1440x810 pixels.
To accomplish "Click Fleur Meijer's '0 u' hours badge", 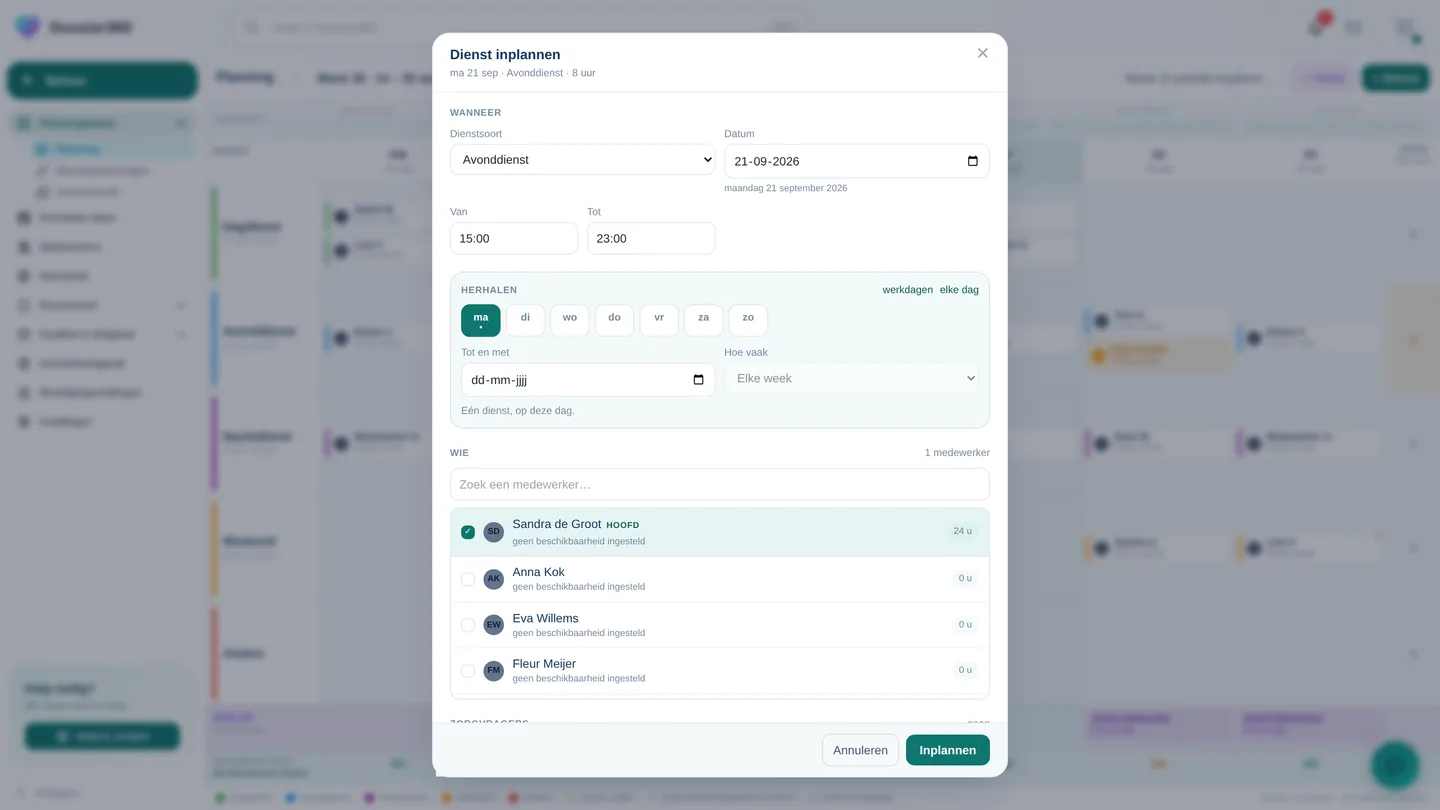I will pyautogui.click(x=965, y=670).
